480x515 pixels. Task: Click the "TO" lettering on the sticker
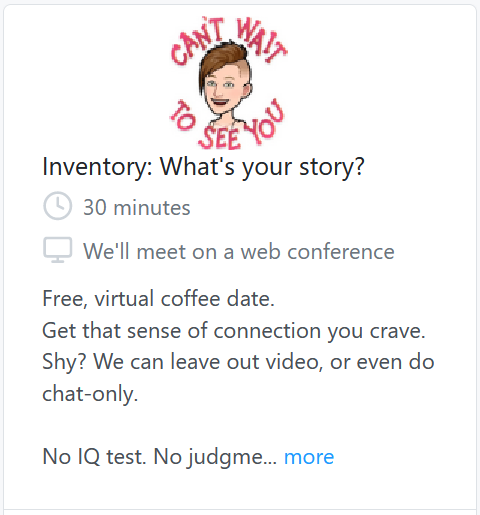pos(182,116)
